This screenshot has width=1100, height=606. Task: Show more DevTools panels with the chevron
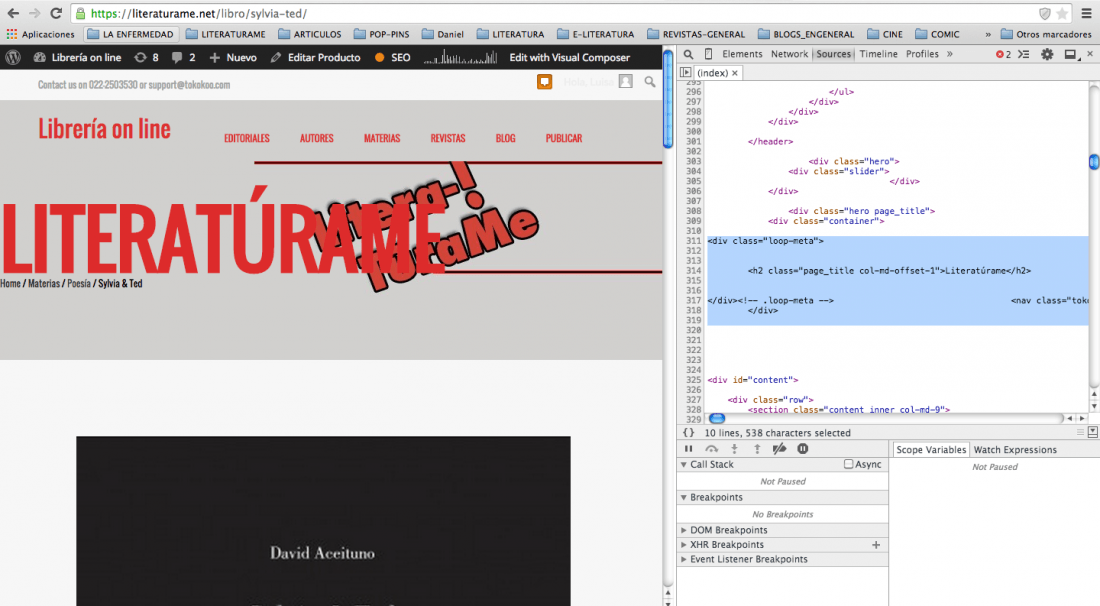tap(950, 54)
